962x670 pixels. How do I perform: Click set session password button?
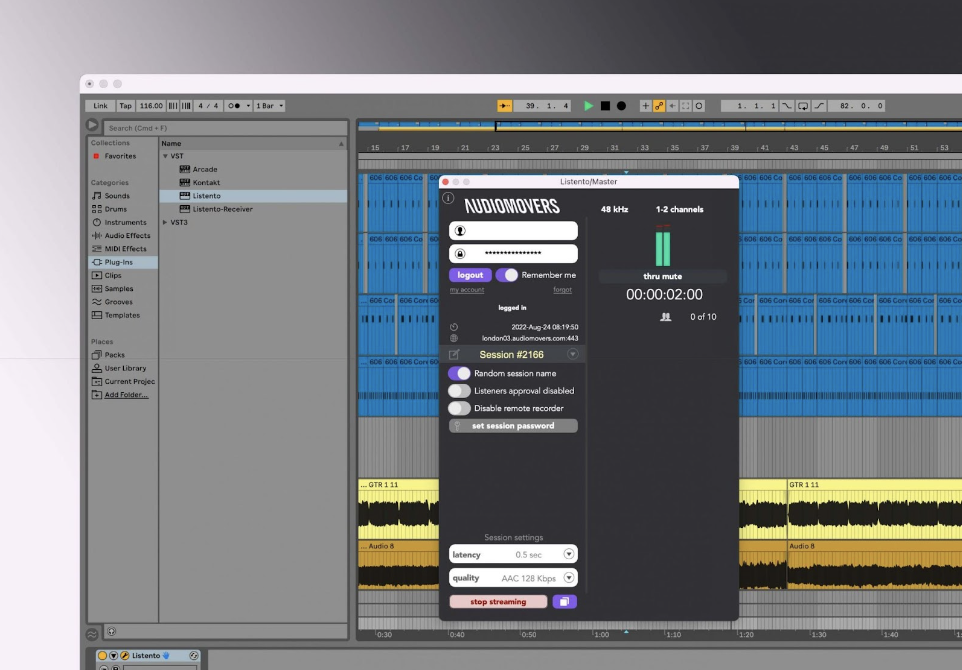(x=513, y=426)
